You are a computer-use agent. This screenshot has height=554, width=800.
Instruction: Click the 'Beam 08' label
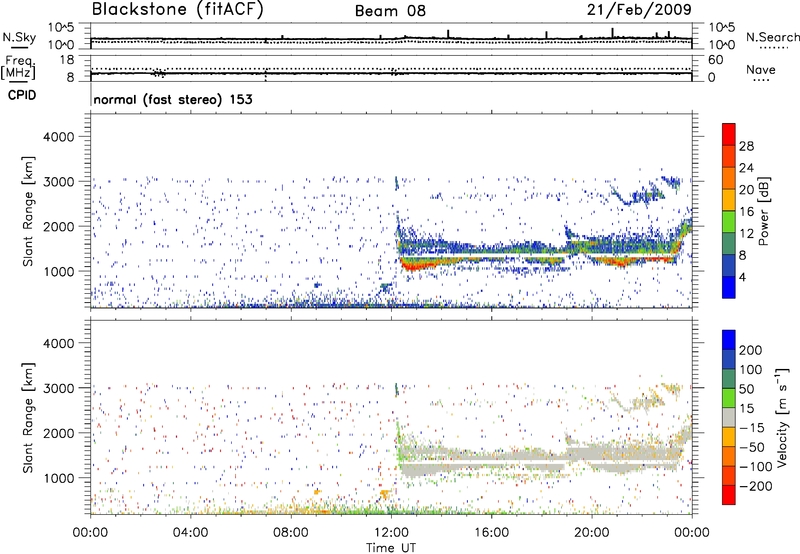[390, 11]
